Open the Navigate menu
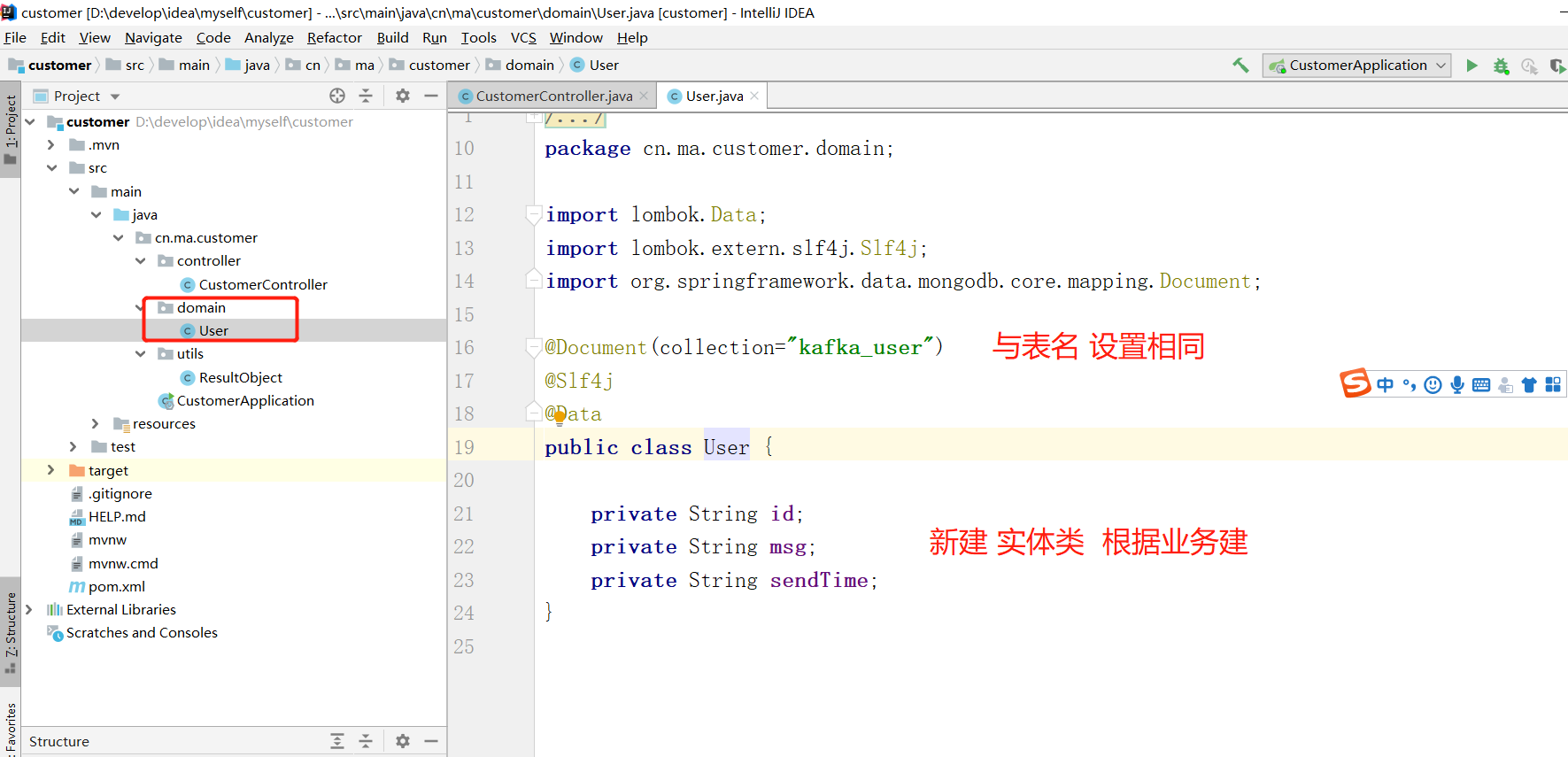This screenshot has height=757, width=1568. coord(153,37)
